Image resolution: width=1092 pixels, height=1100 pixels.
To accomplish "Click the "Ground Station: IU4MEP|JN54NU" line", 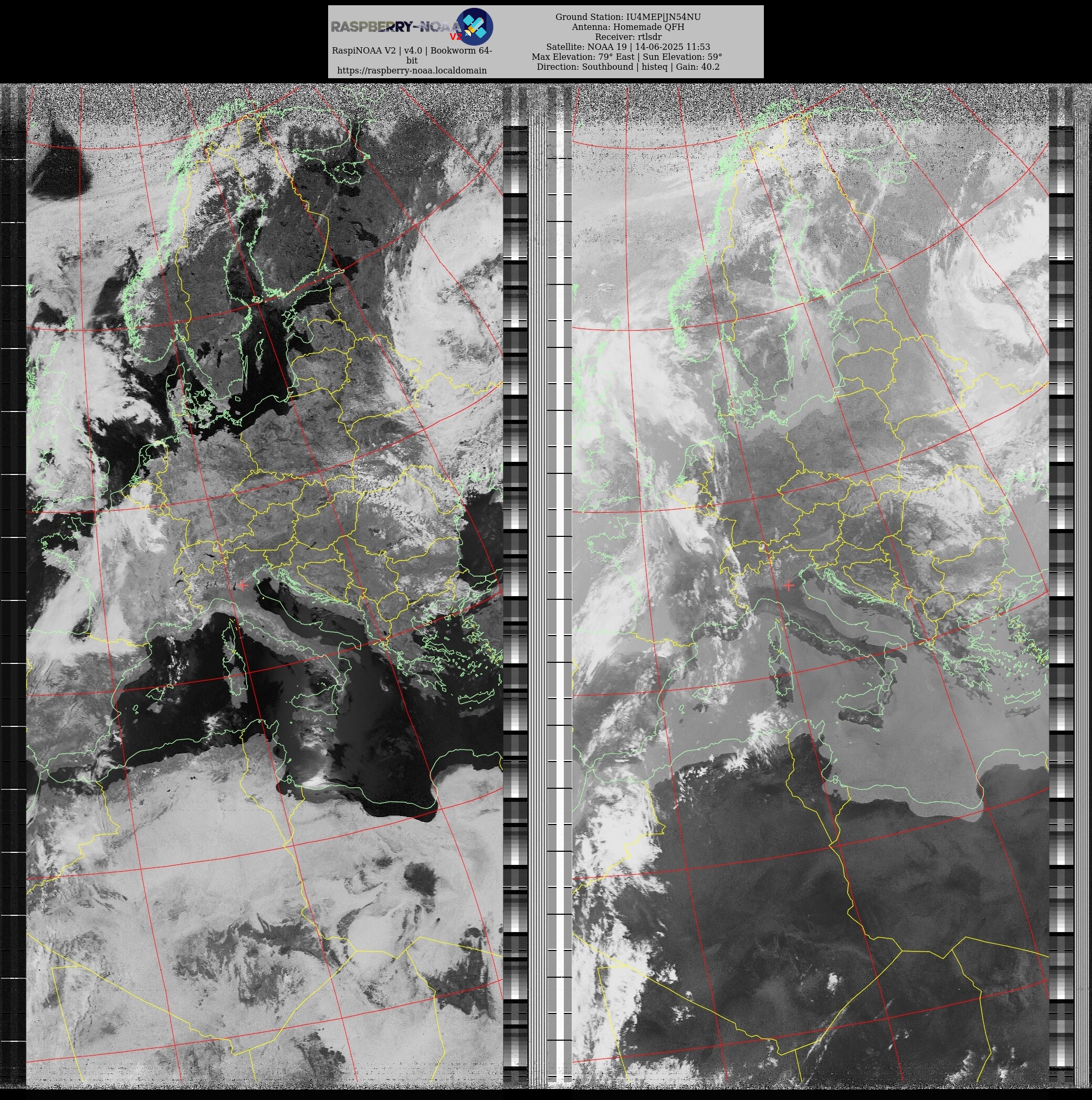I will (x=628, y=17).
